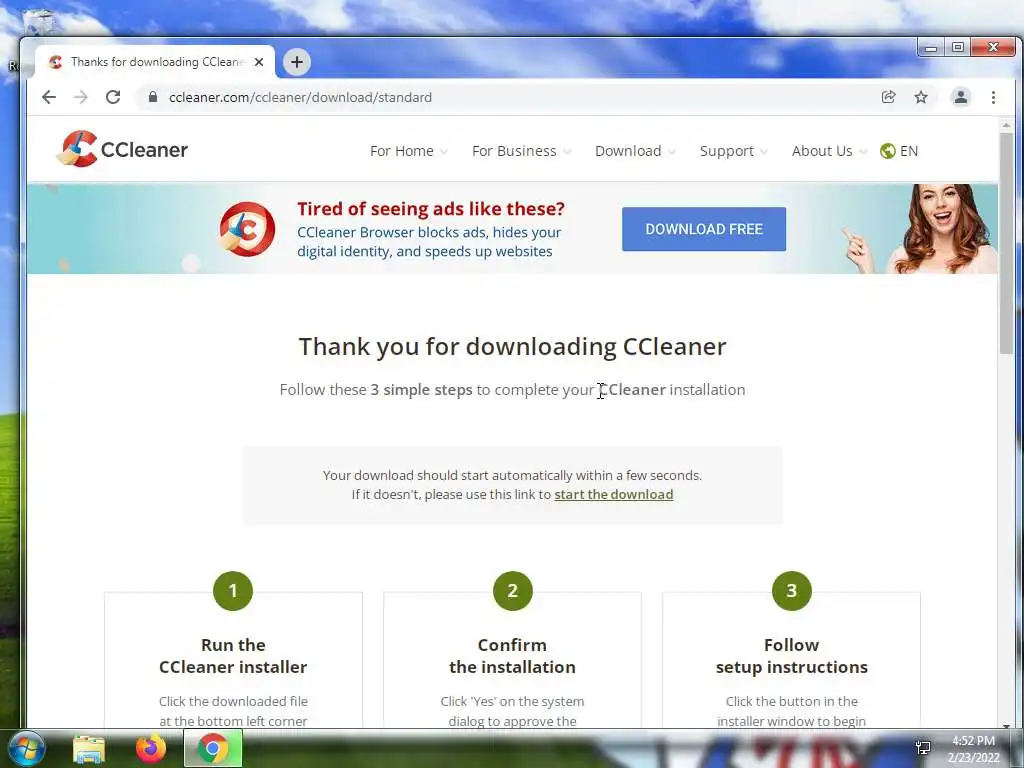The image size is (1024, 768).
Task: Go back using the browser back arrow
Action: pyautogui.click(x=49, y=97)
